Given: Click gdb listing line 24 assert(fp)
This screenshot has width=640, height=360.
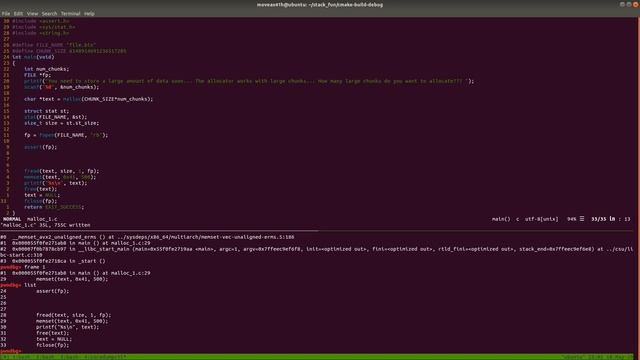Looking at the screenshot, I should [35, 291].
